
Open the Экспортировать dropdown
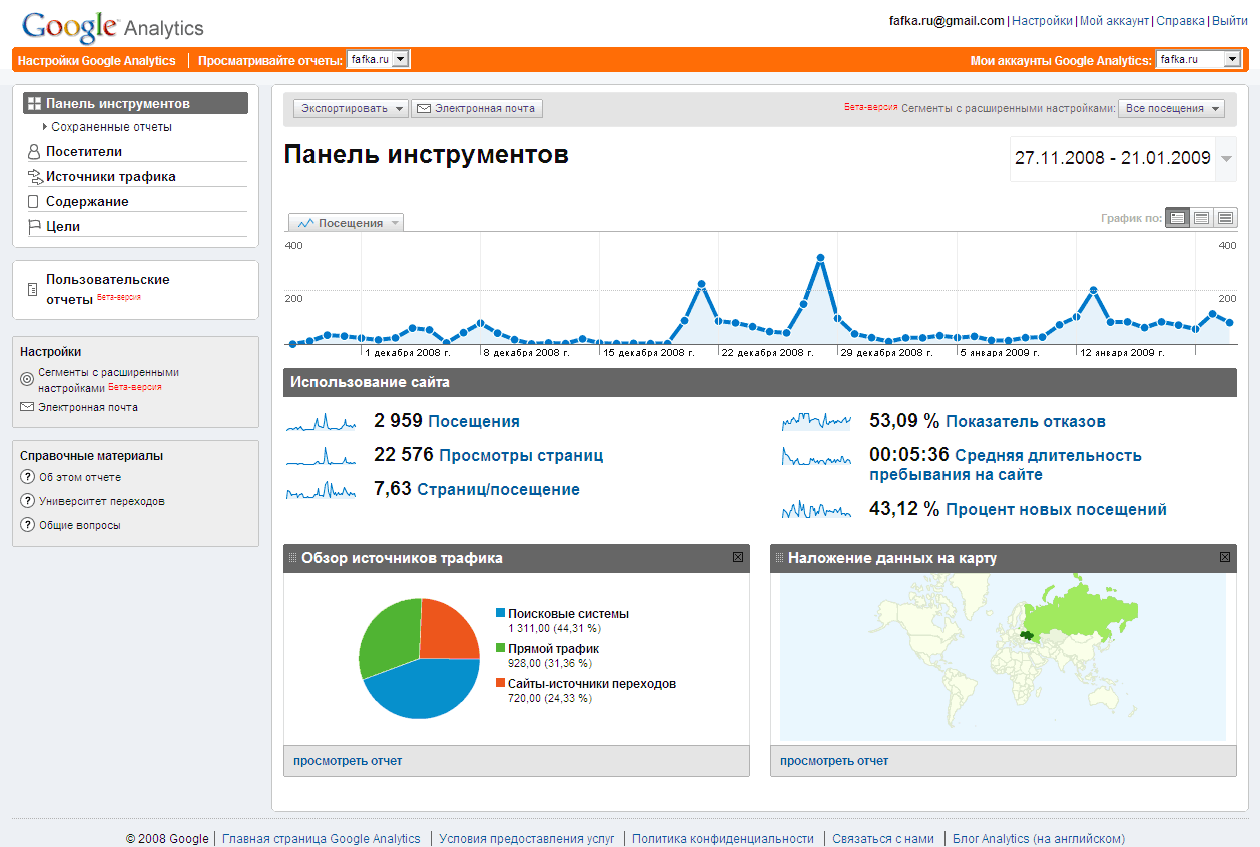coord(351,108)
